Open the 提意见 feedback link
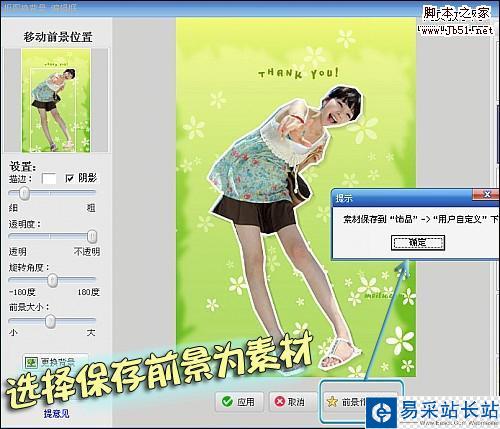Viewport: 500px width, 429px height. [57, 414]
